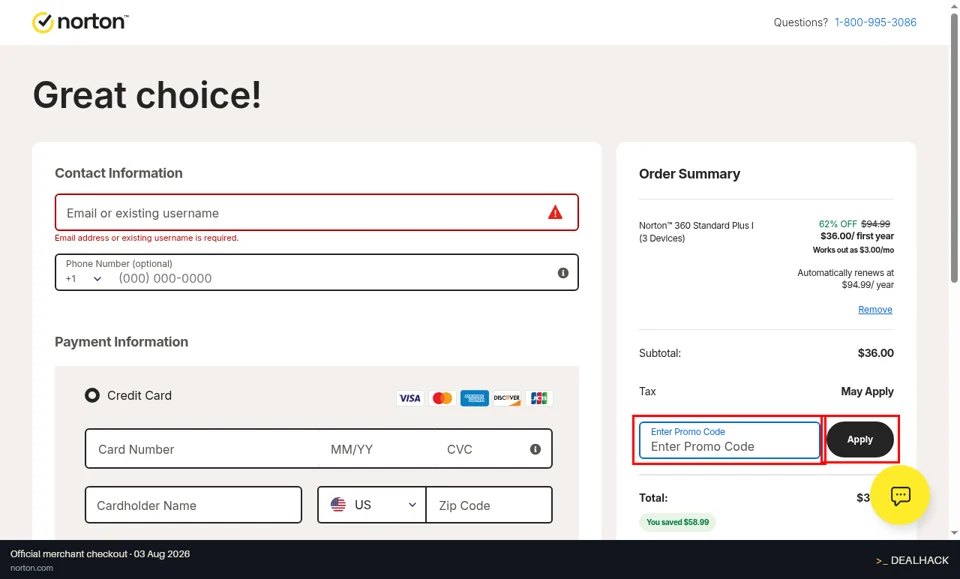
Task: Open the US country dropdown
Action: pos(372,505)
